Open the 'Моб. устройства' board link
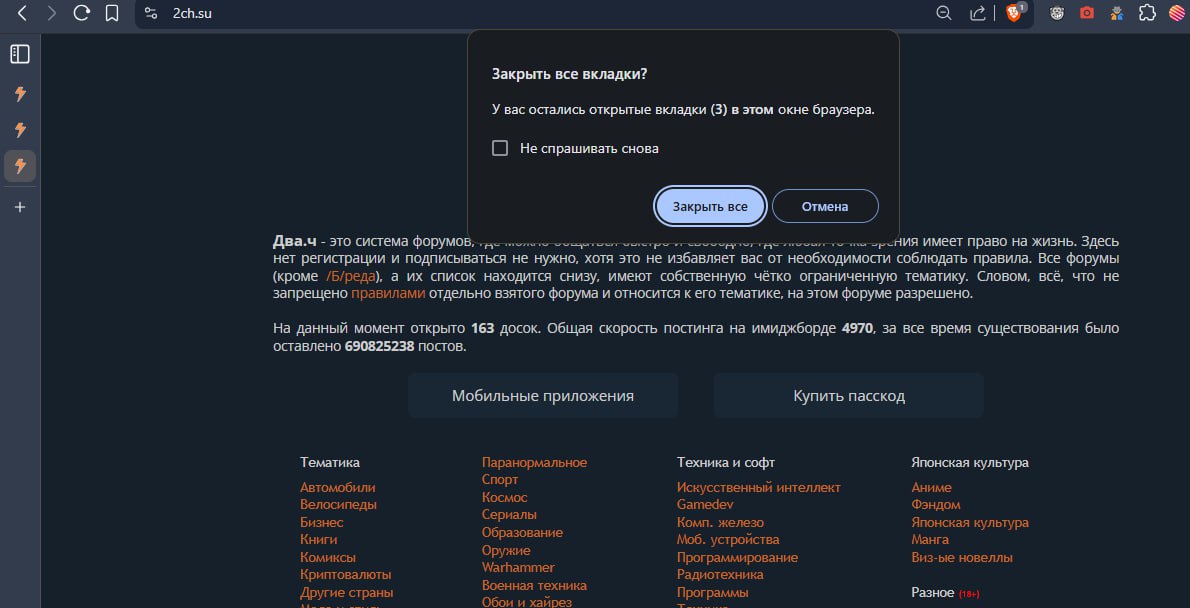Viewport: 1190px width, 608px height. pos(728,540)
